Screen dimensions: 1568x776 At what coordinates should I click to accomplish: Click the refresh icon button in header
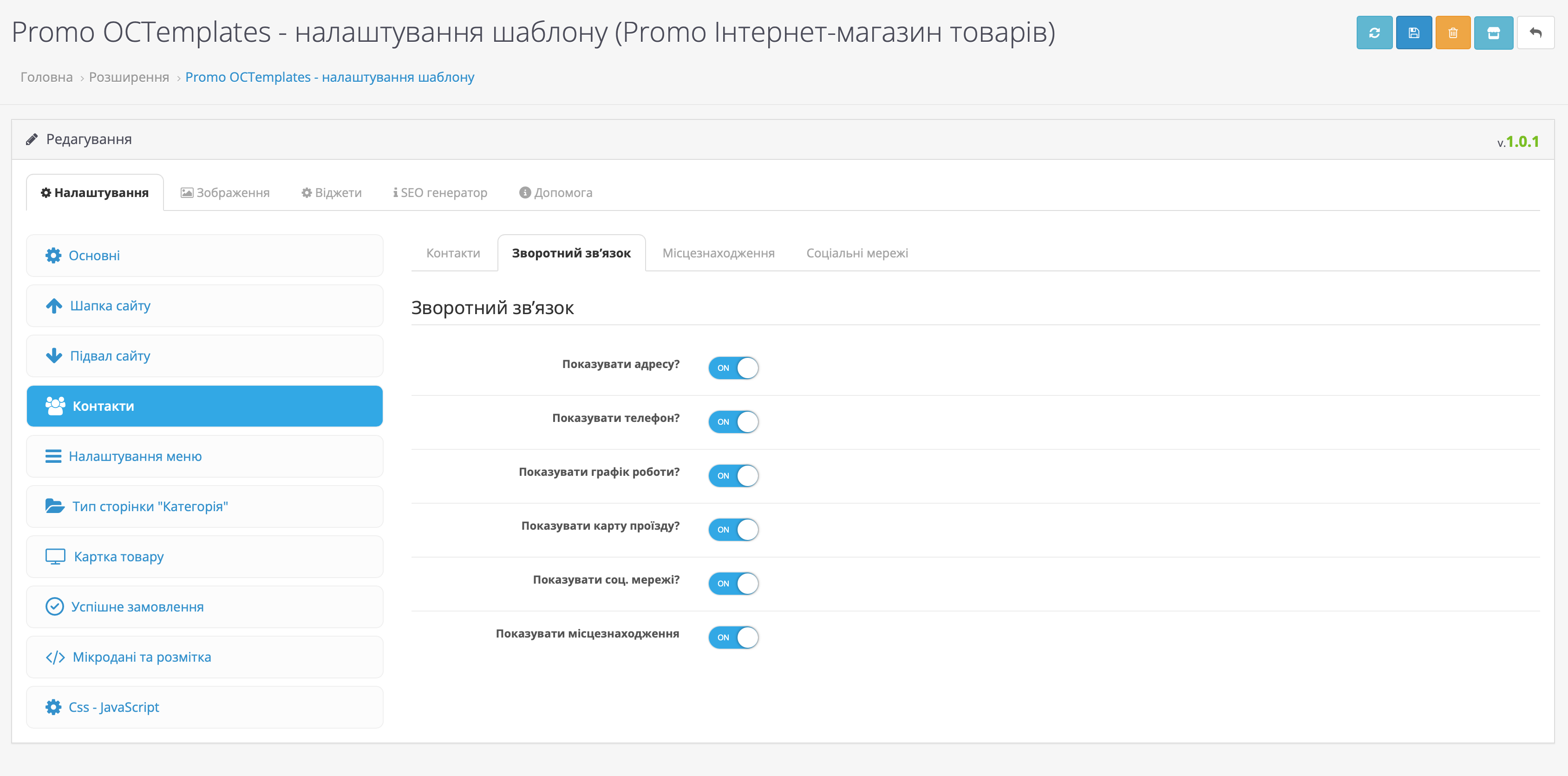[1374, 33]
